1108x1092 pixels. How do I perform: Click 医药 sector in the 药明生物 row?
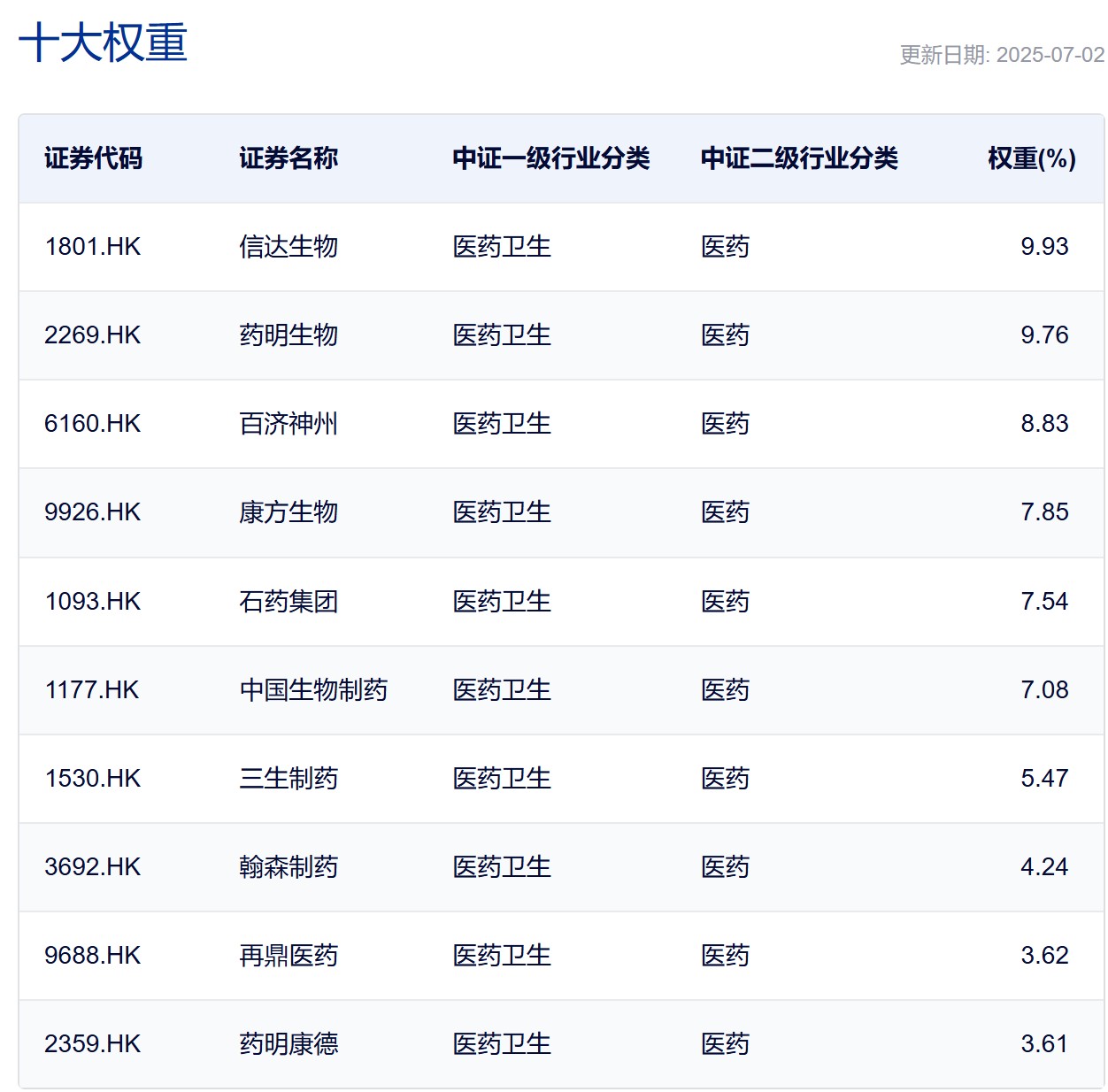point(725,335)
